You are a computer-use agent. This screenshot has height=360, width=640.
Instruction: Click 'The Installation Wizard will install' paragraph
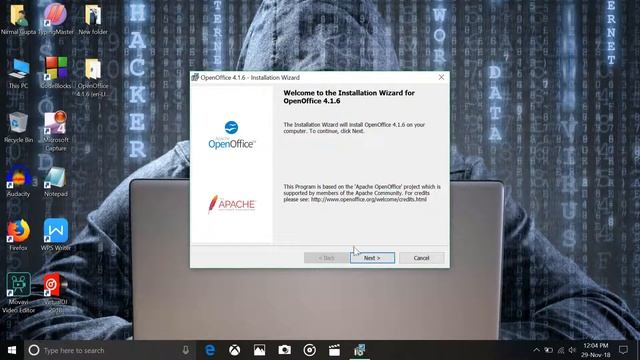354,128
